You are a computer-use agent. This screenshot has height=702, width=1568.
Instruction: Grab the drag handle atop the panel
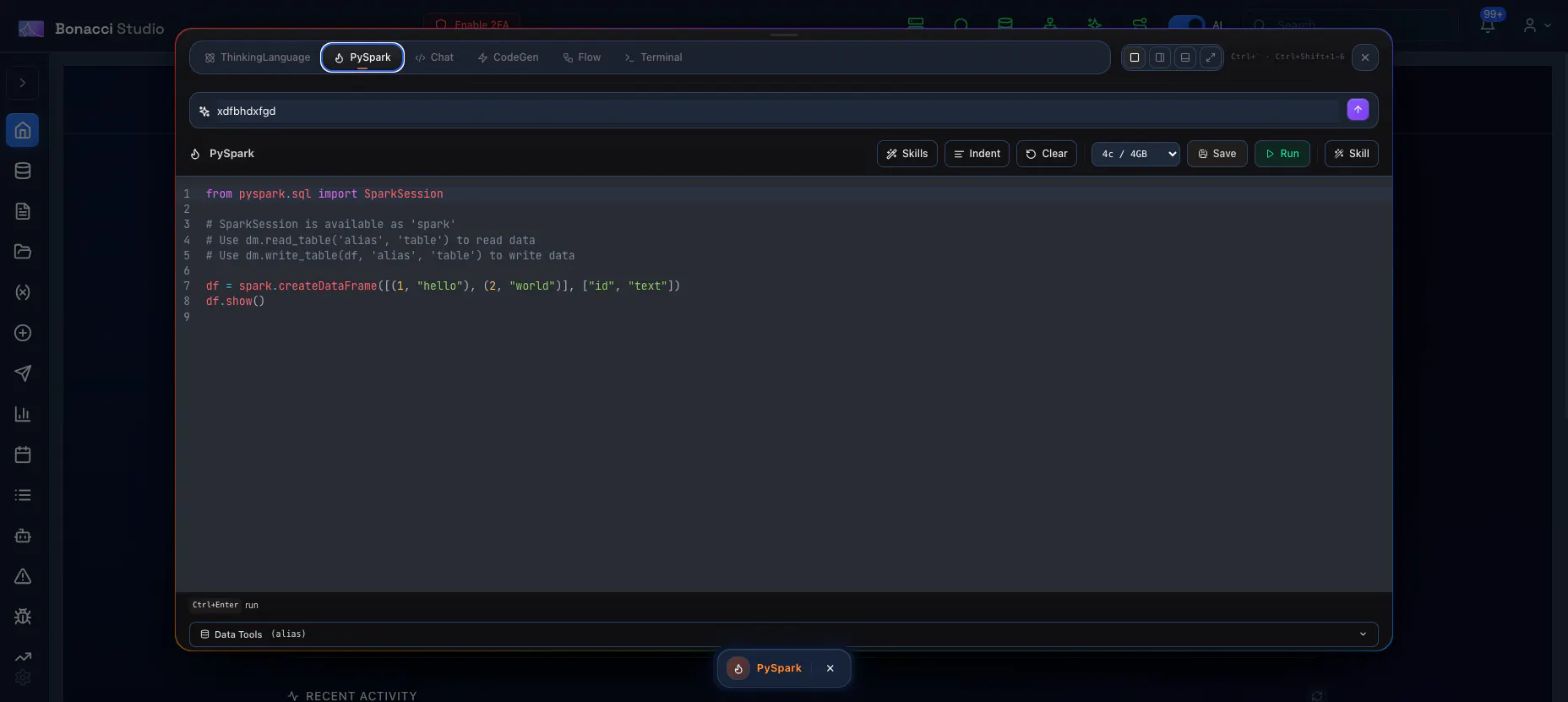tap(784, 35)
